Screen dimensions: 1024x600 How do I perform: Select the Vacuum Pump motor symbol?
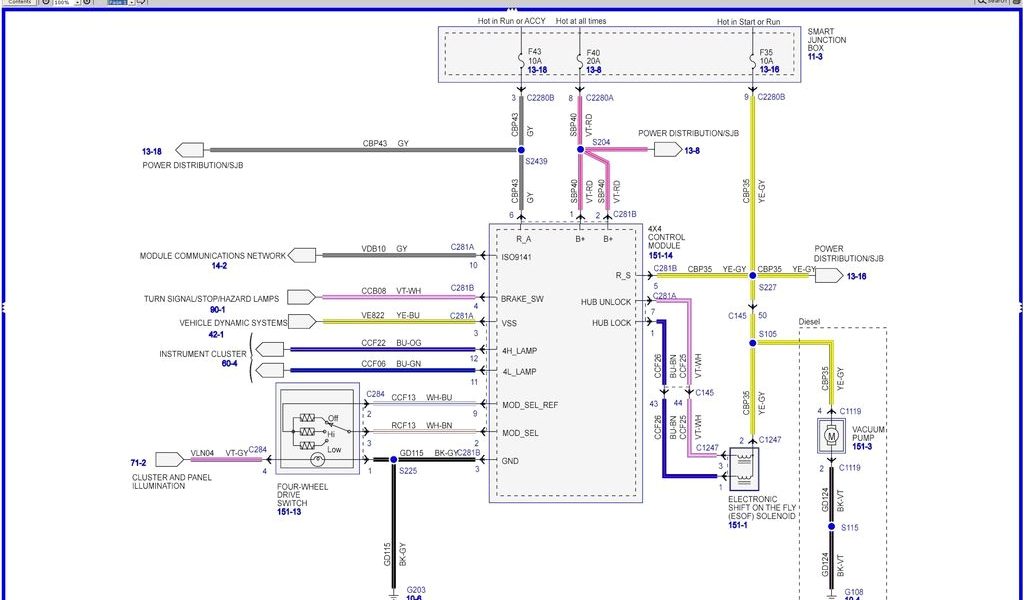coord(830,436)
